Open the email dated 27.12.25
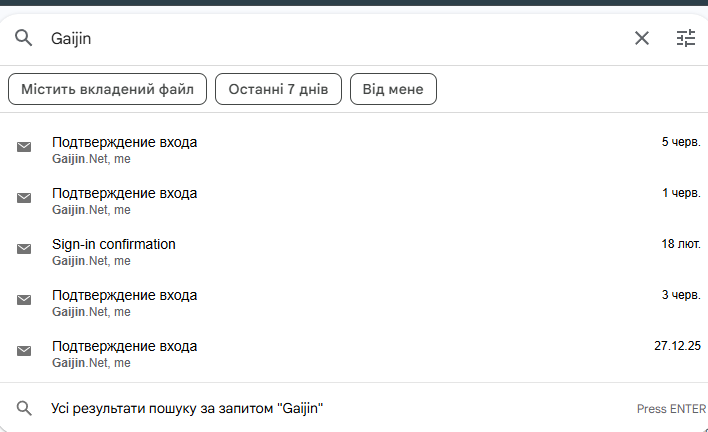The height and width of the screenshot is (432, 708). [x=354, y=354]
